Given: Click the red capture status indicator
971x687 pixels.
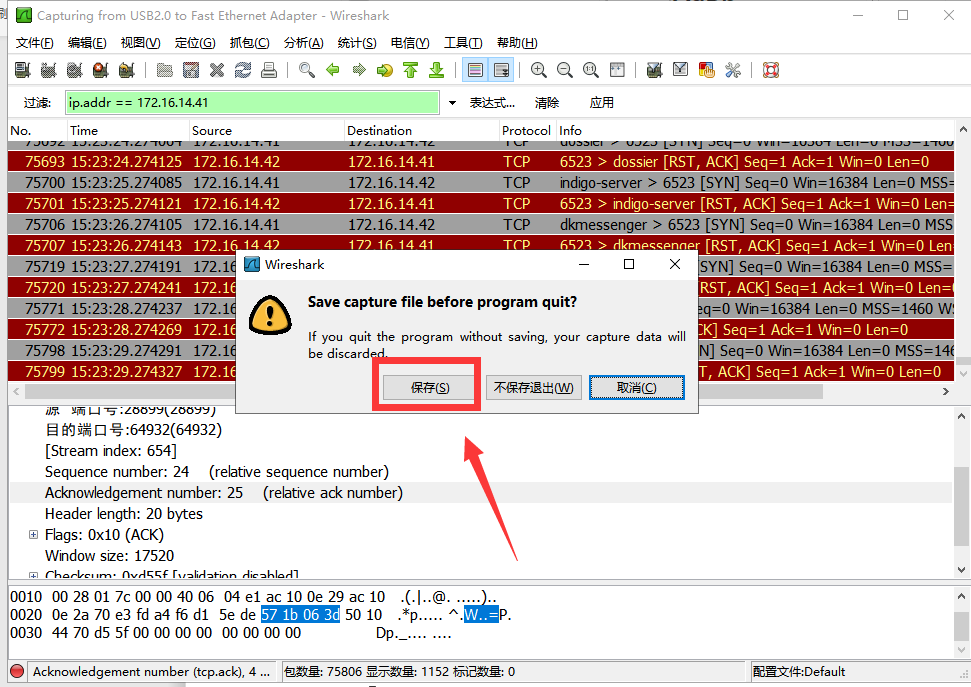Looking at the screenshot, I should pos(17,671).
